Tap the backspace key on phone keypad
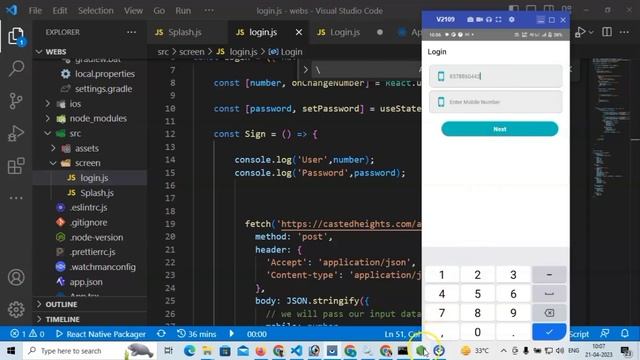Image resolution: width=640 pixels, height=360 pixels. (549, 313)
